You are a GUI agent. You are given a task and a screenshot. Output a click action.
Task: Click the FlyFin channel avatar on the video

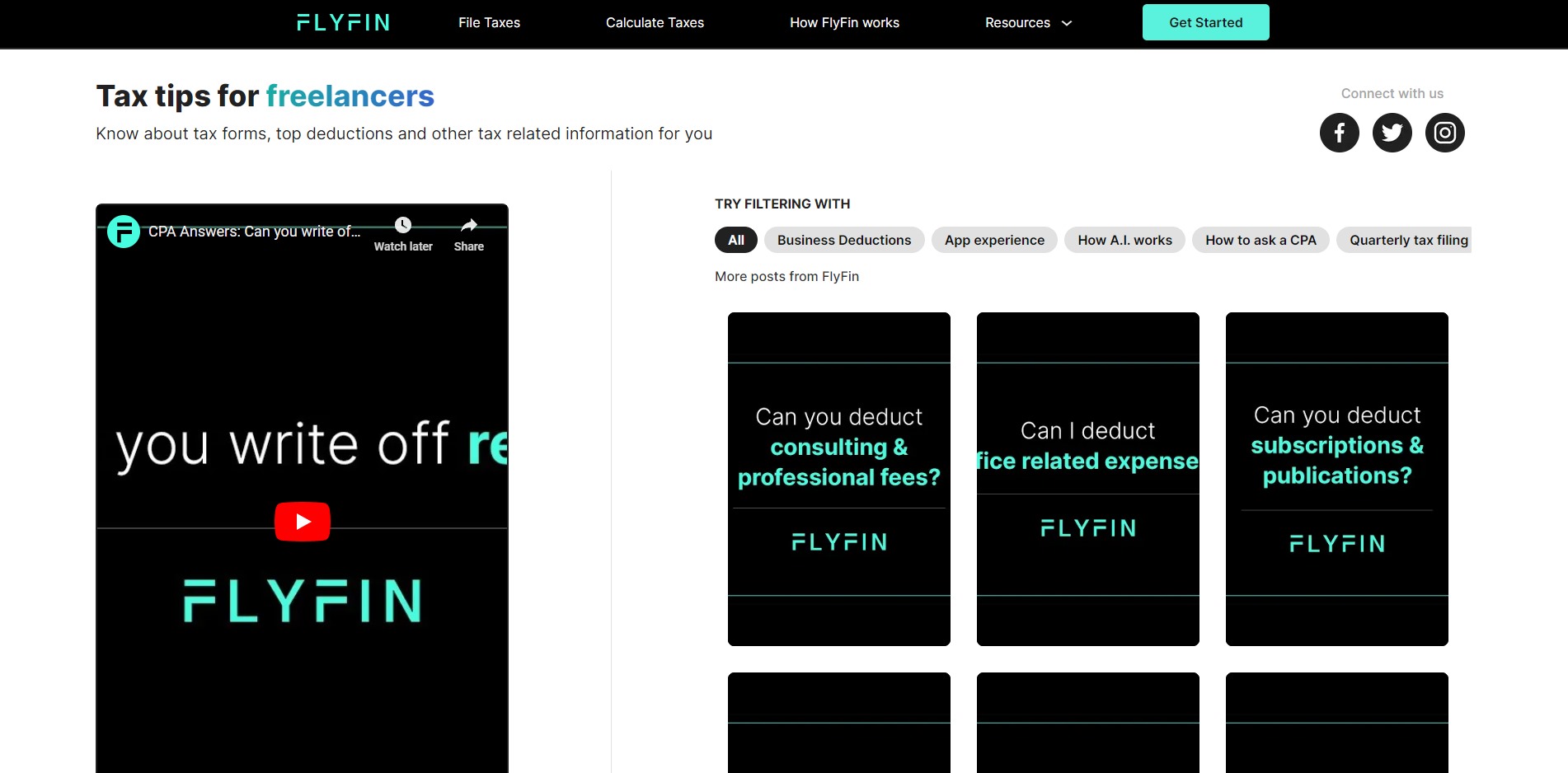[124, 232]
